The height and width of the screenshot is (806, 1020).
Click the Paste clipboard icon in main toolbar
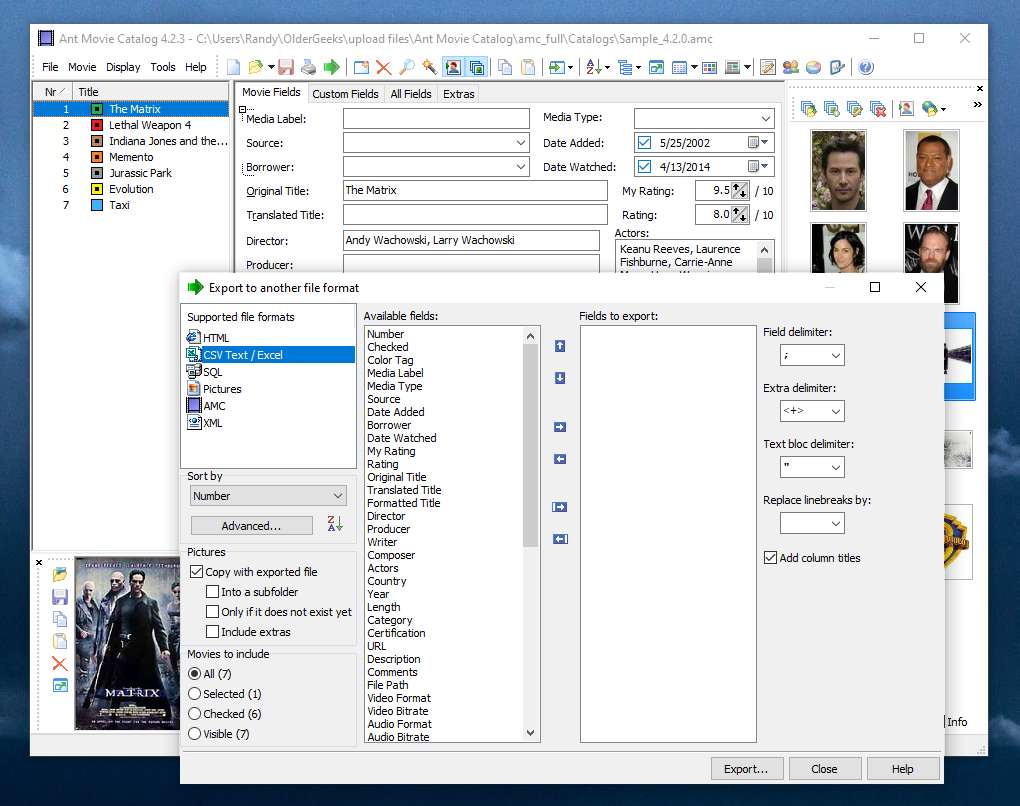pyautogui.click(x=528, y=67)
